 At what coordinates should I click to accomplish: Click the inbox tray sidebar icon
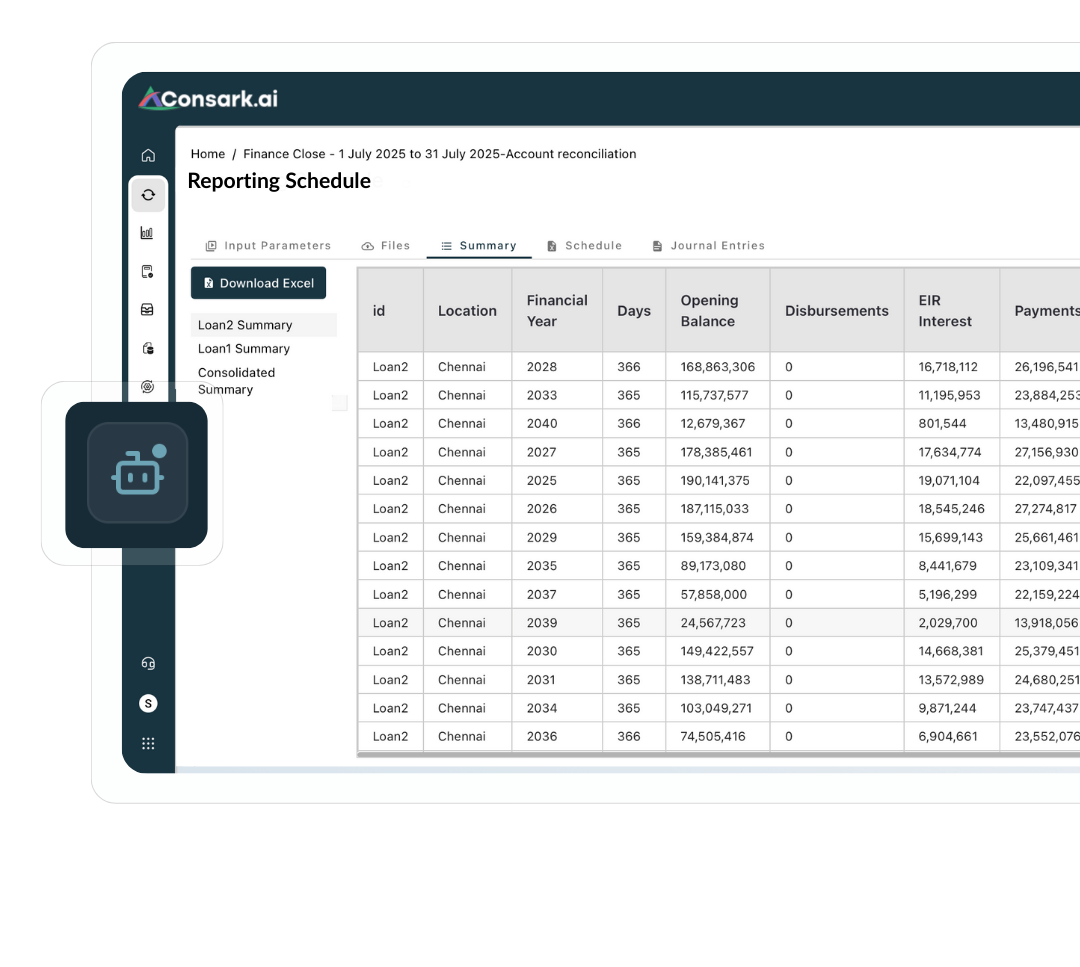[x=148, y=310]
